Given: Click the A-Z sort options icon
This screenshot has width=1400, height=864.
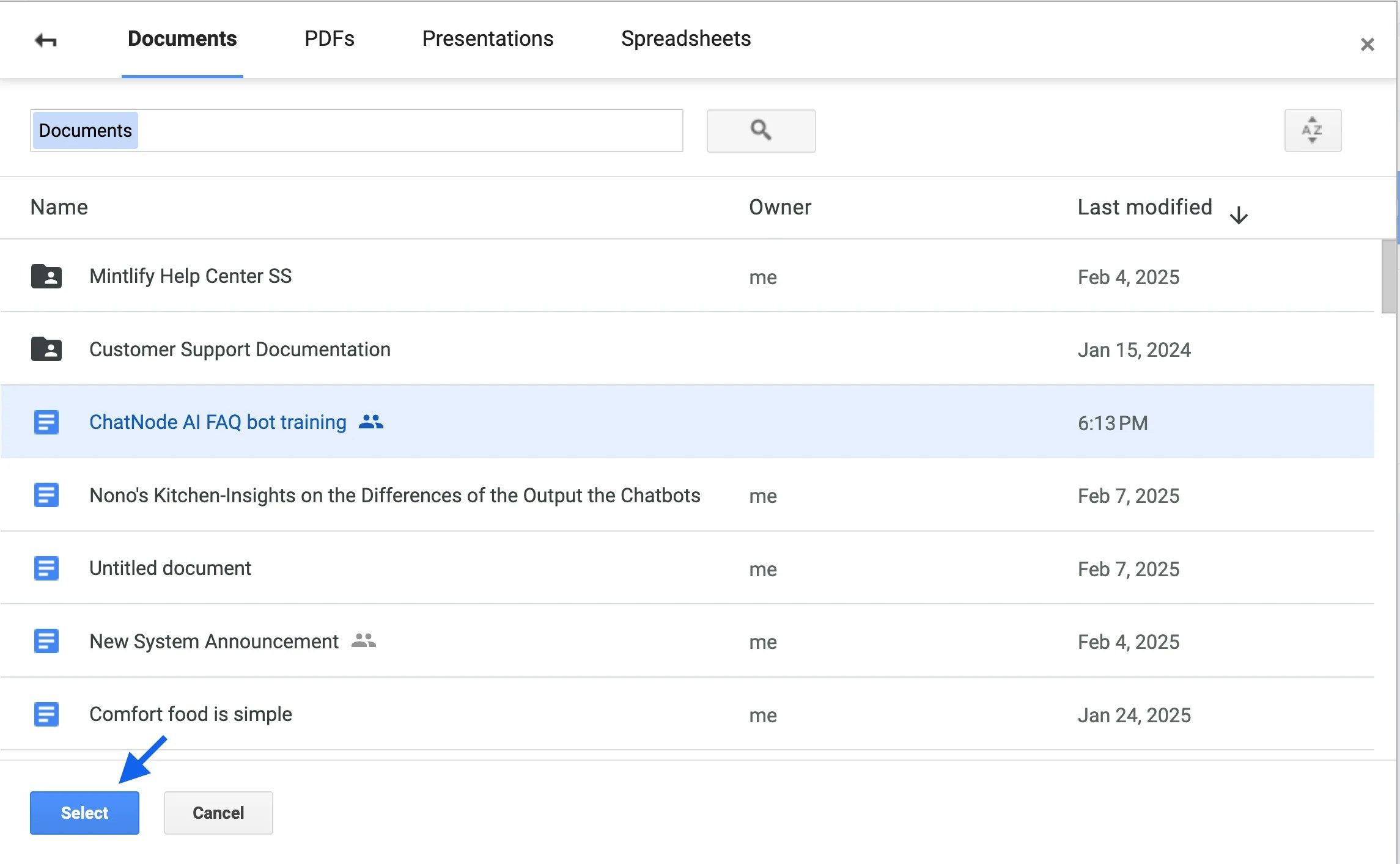Looking at the screenshot, I should (x=1312, y=130).
